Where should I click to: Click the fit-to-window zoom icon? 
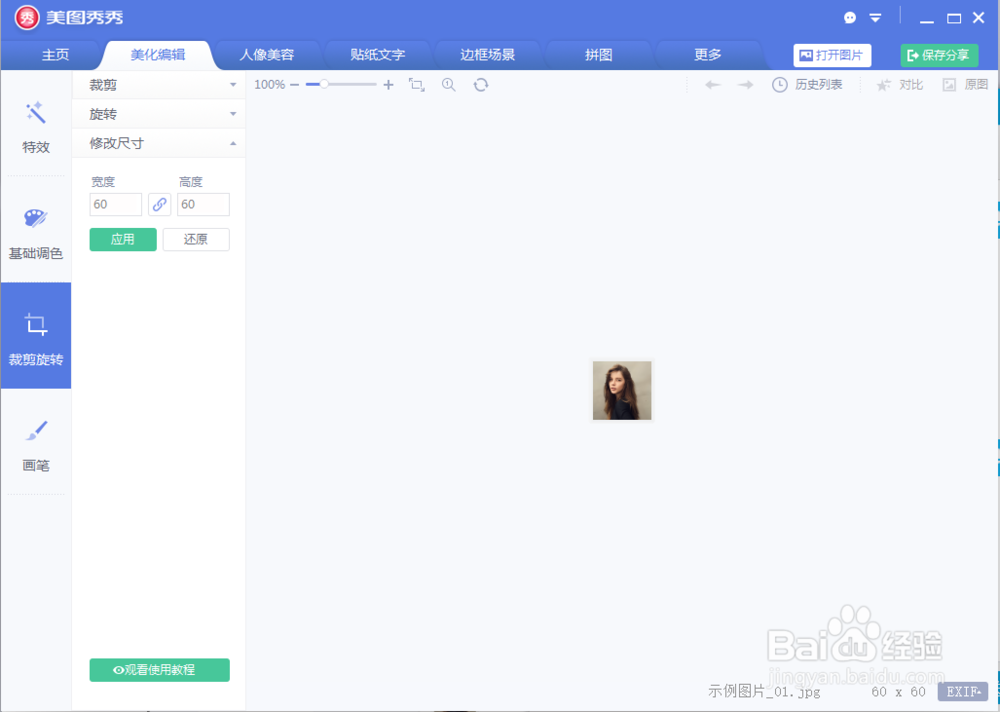point(416,85)
